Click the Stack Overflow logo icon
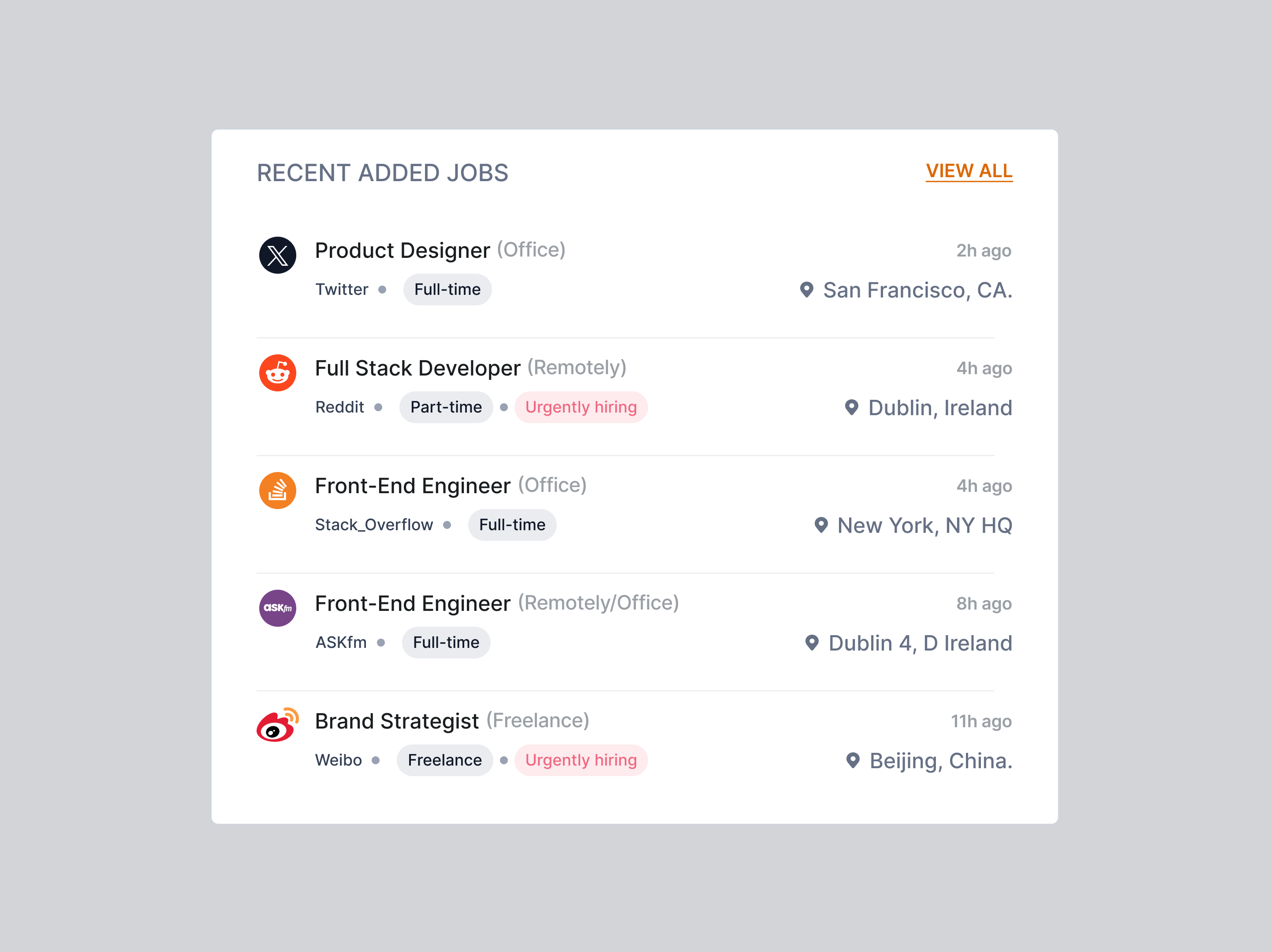Viewport: 1271px width, 952px height. pos(278,490)
